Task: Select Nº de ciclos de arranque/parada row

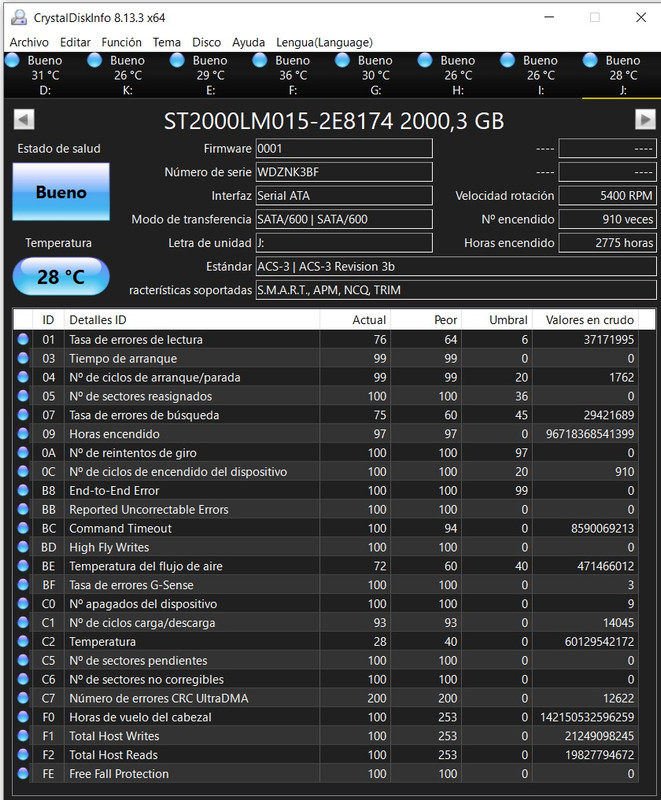Action: coord(326,377)
